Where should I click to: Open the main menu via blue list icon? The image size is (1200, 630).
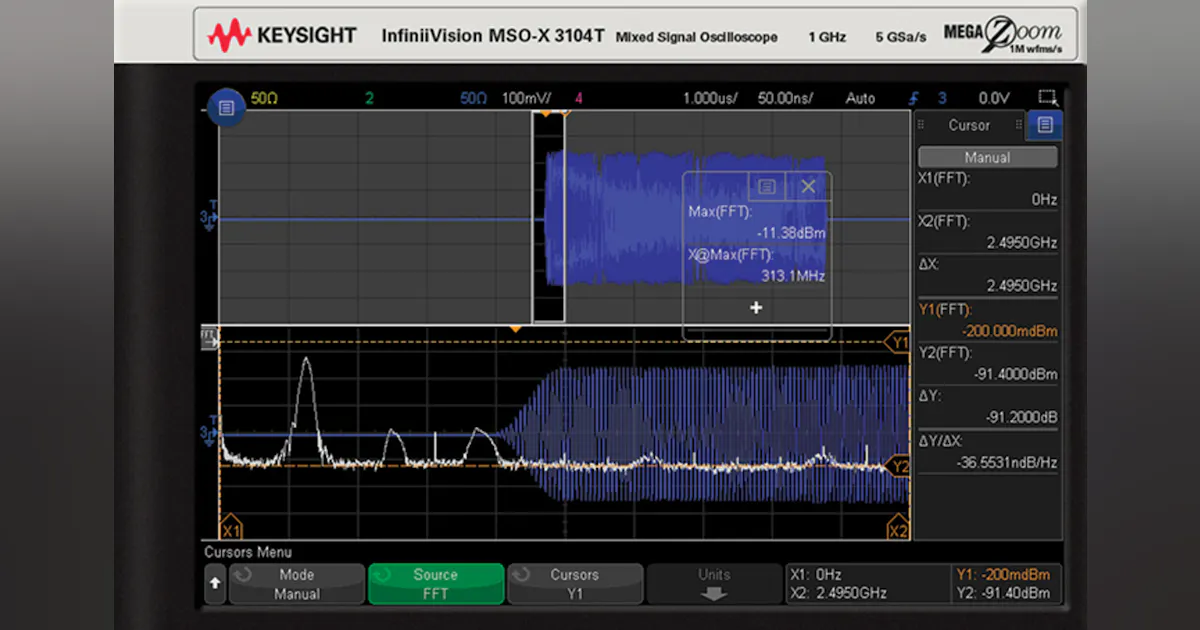[224, 108]
